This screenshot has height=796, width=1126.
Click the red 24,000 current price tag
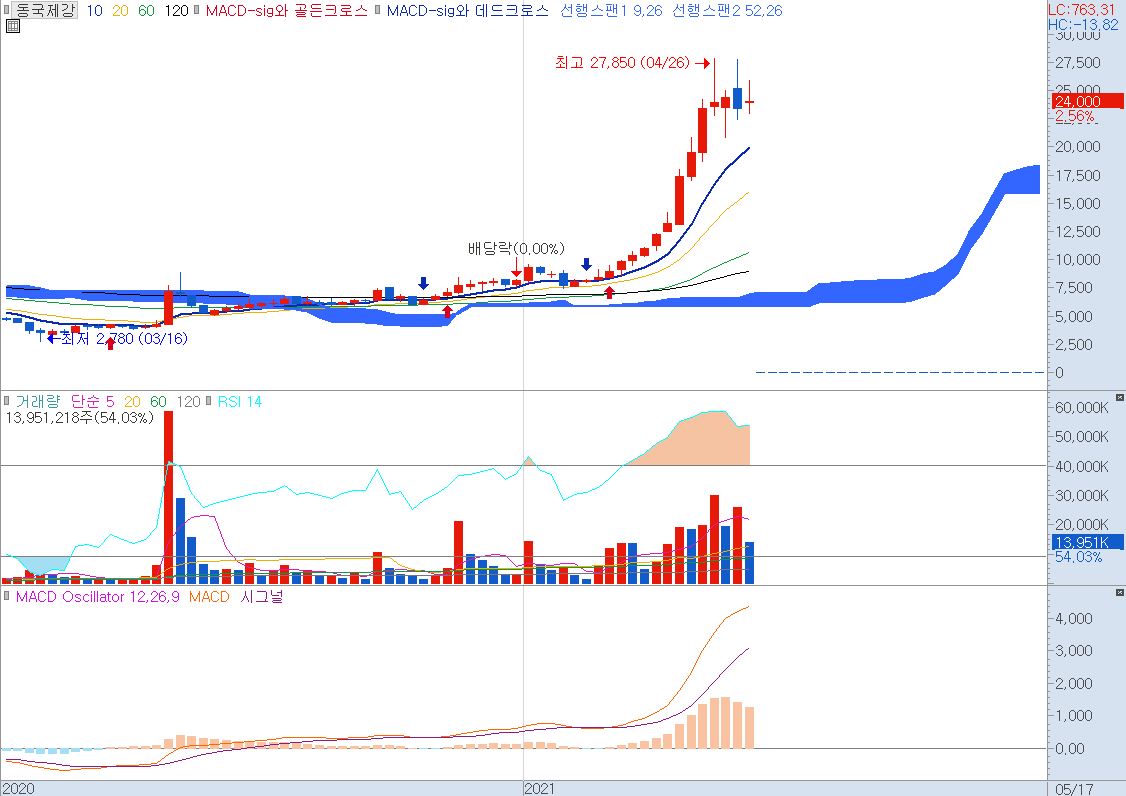(1088, 101)
